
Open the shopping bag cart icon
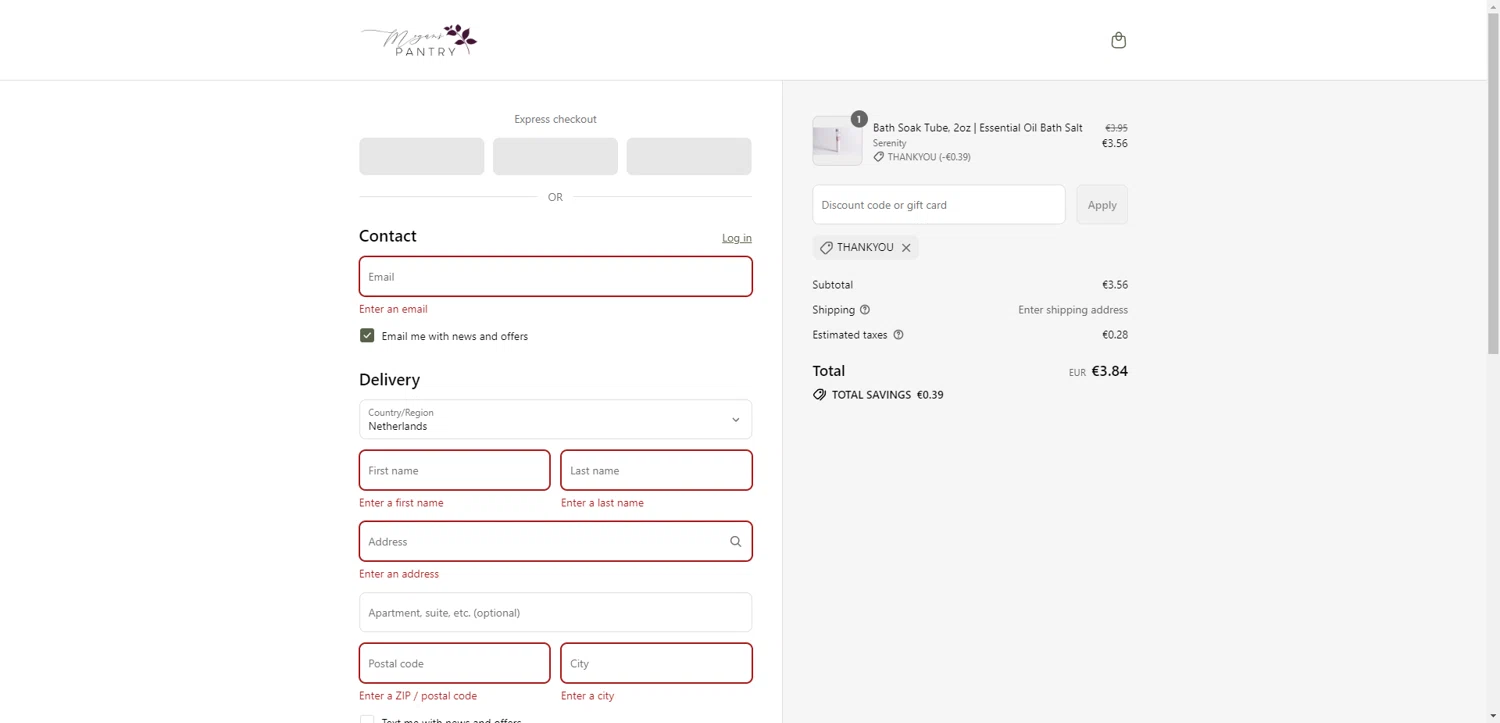tap(1118, 40)
